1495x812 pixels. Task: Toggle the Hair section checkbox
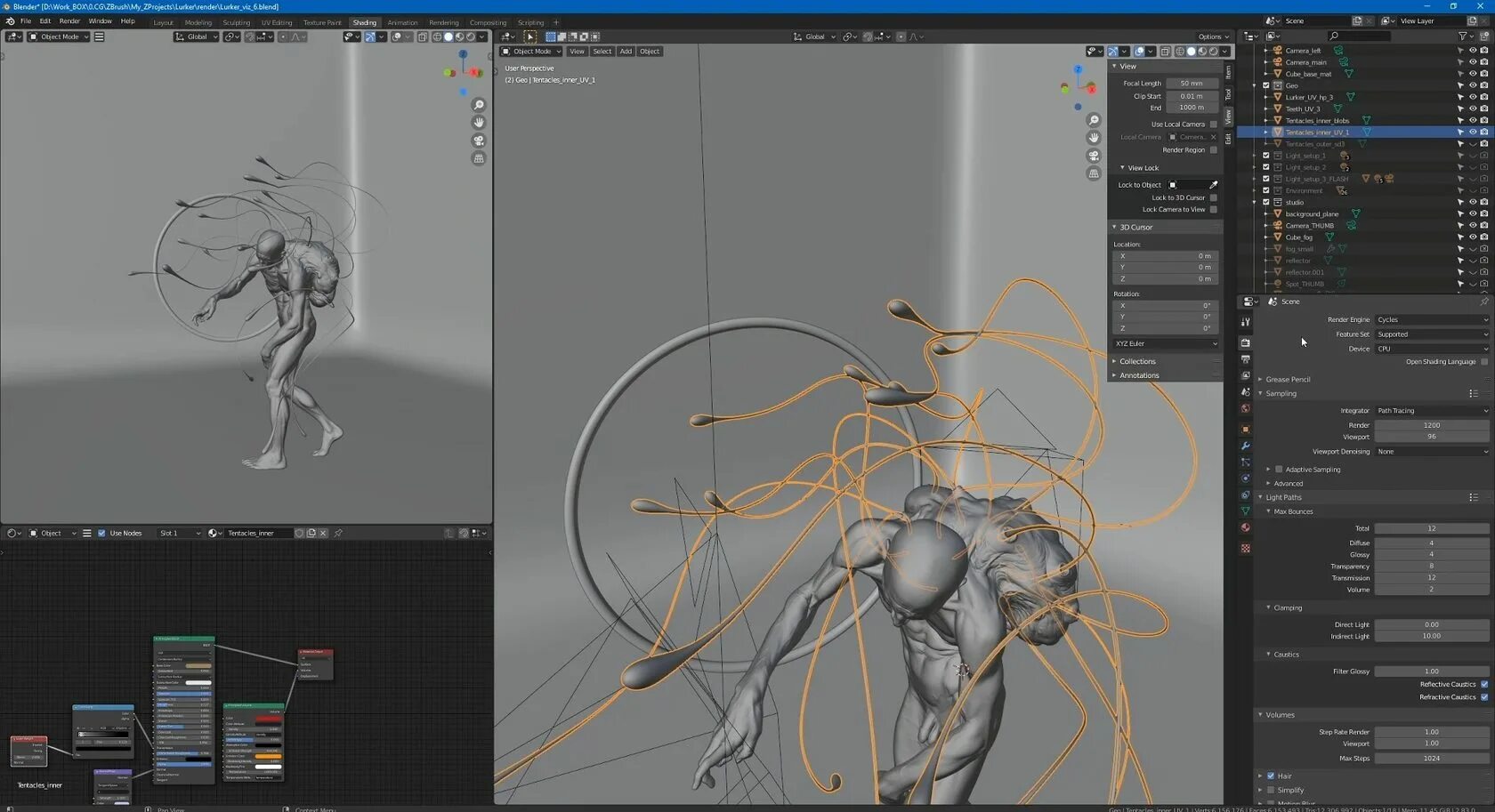[x=1271, y=776]
